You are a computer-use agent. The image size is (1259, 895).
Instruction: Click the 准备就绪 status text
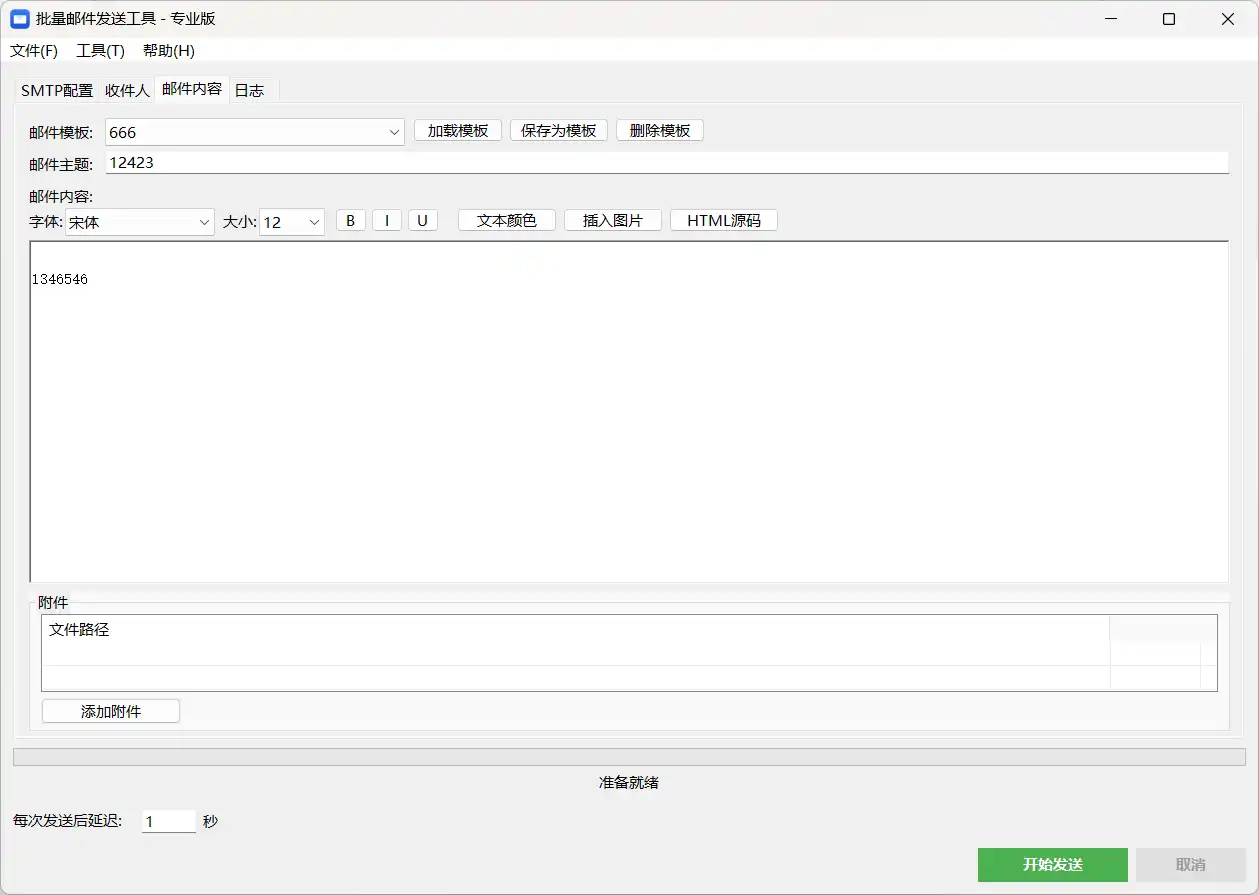tap(629, 782)
